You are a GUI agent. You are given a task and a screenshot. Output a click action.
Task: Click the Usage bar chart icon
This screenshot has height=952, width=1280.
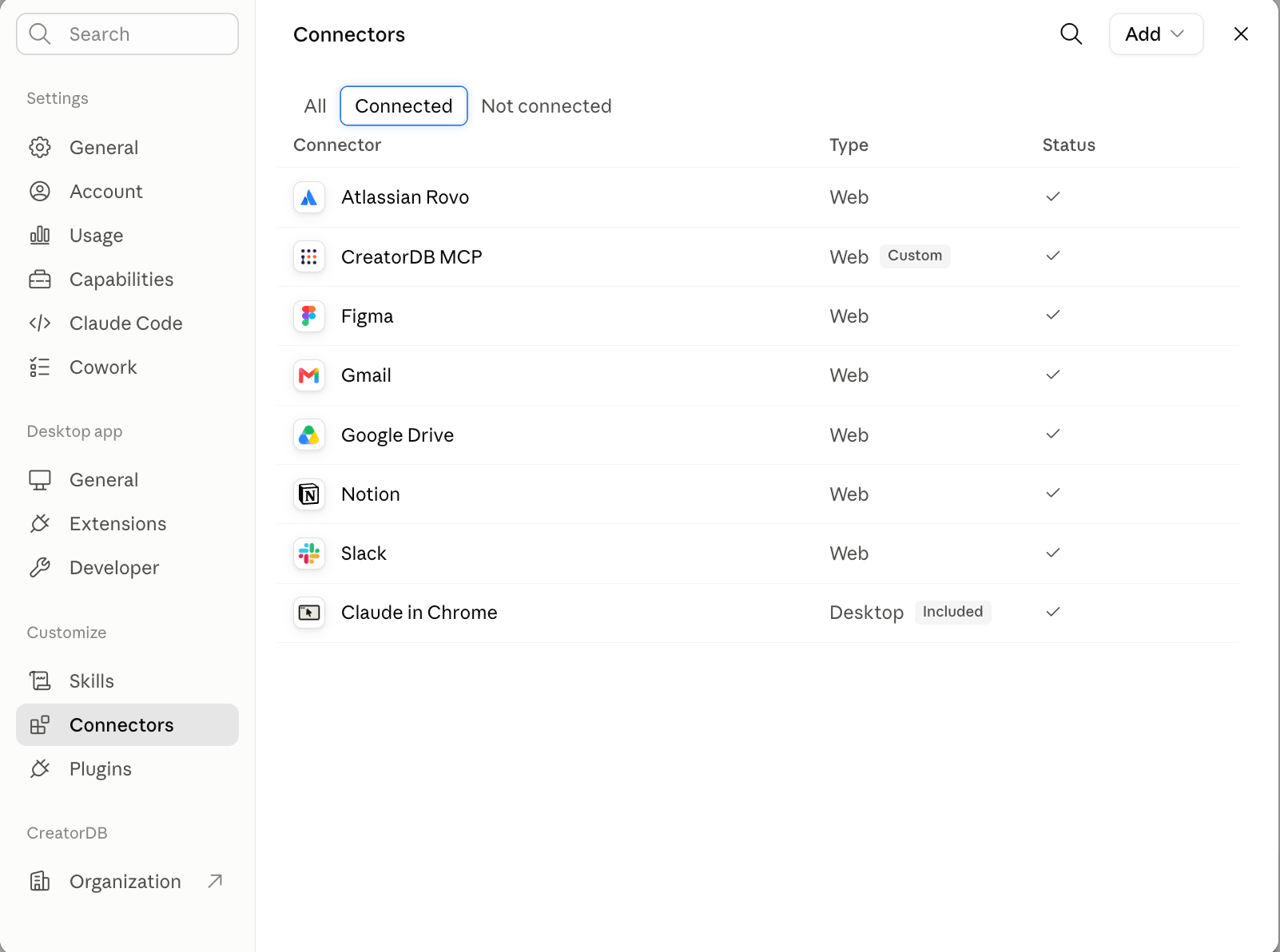40,235
